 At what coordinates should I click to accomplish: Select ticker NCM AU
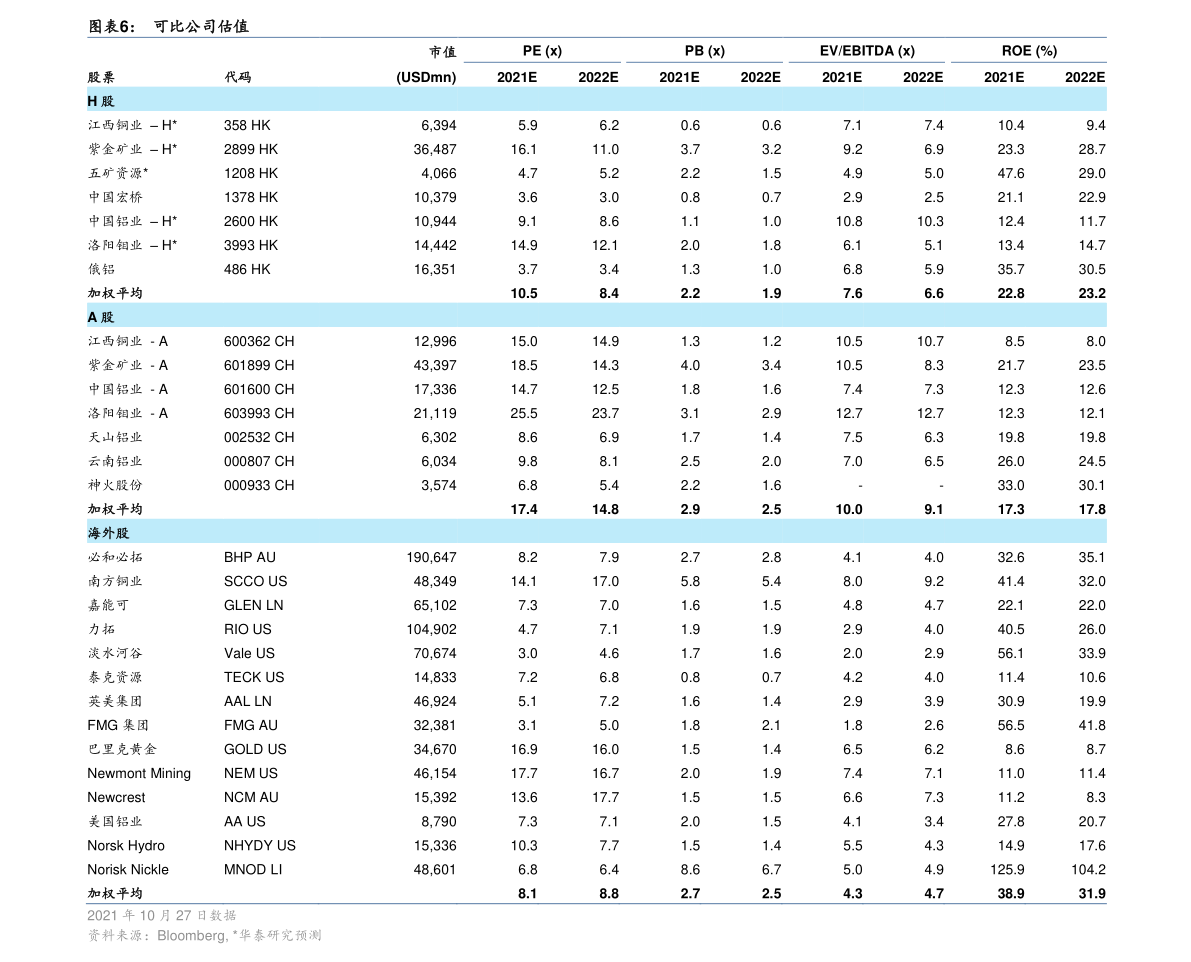pos(251,798)
